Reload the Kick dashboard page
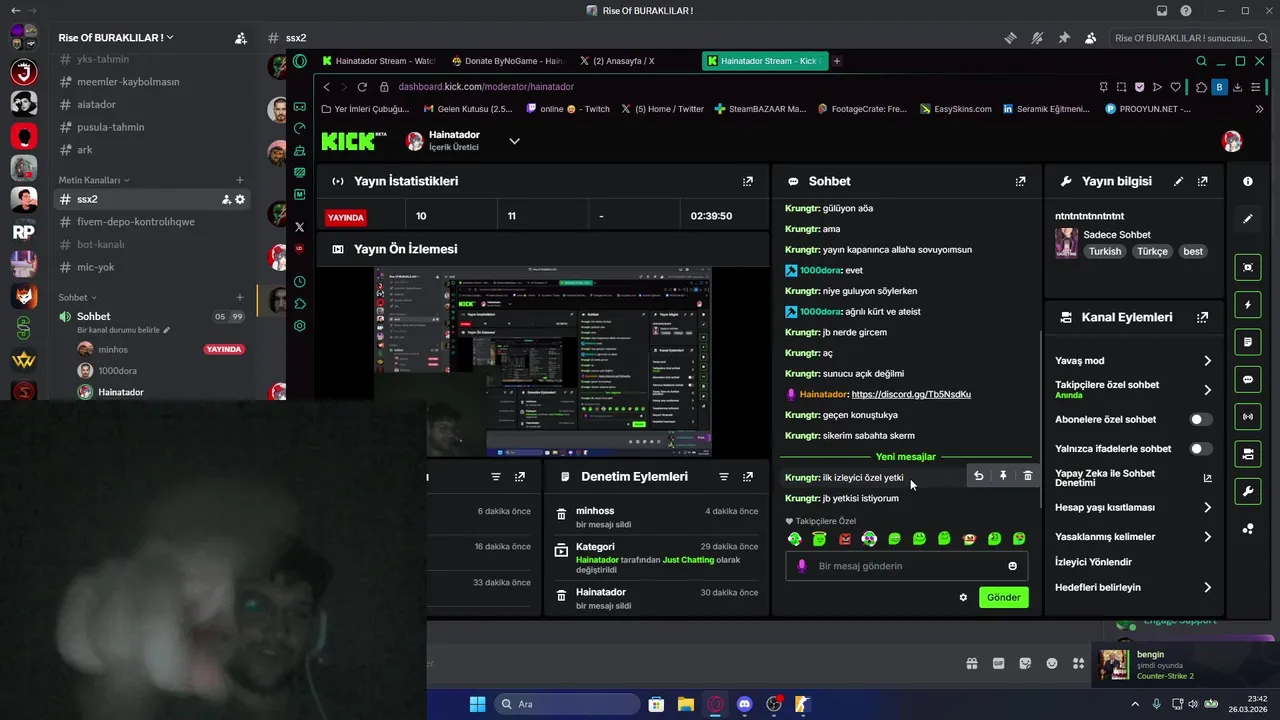 pos(362,87)
